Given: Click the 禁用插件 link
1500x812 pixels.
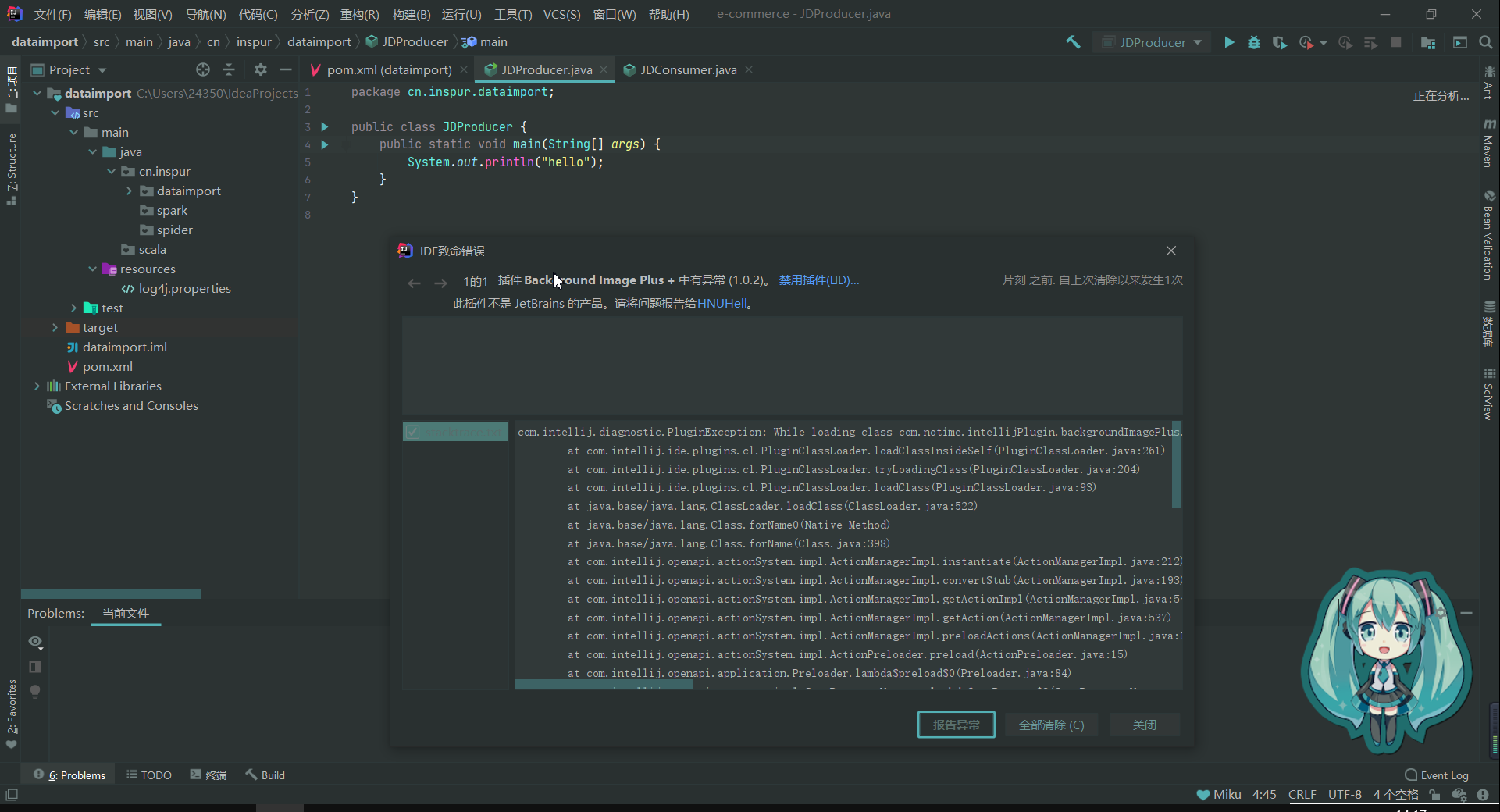Looking at the screenshot, I should pos(818,280).
